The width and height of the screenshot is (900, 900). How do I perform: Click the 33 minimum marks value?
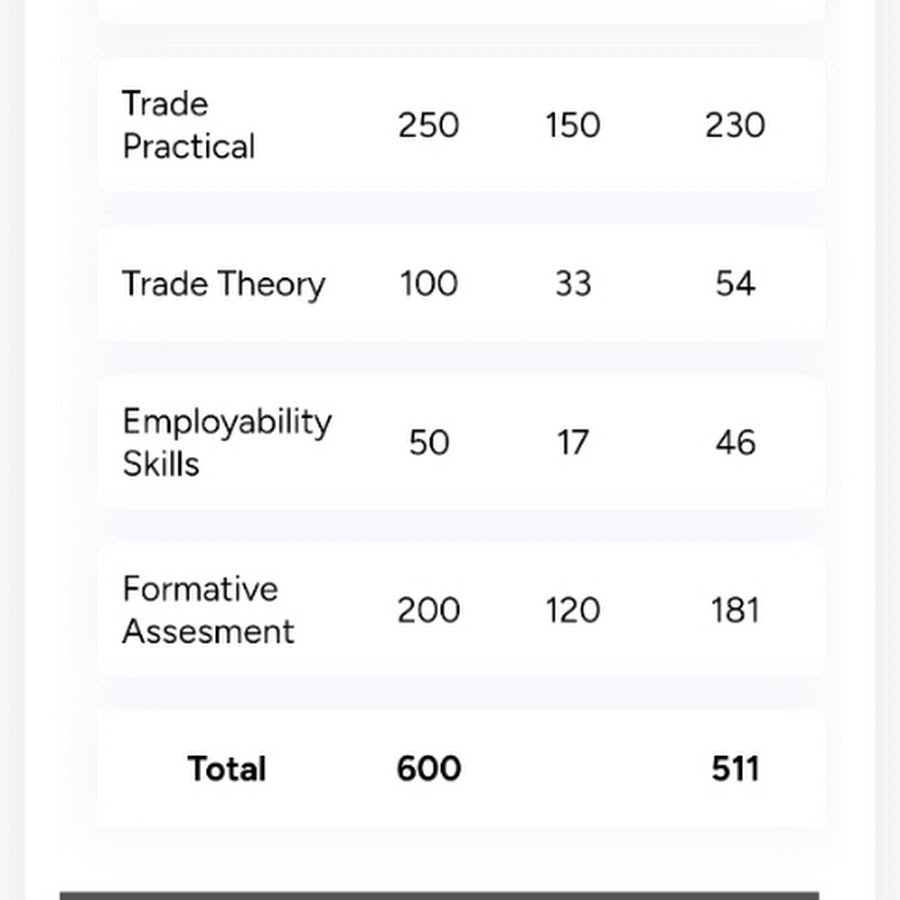pyautogui.click(x=573, y=284)
